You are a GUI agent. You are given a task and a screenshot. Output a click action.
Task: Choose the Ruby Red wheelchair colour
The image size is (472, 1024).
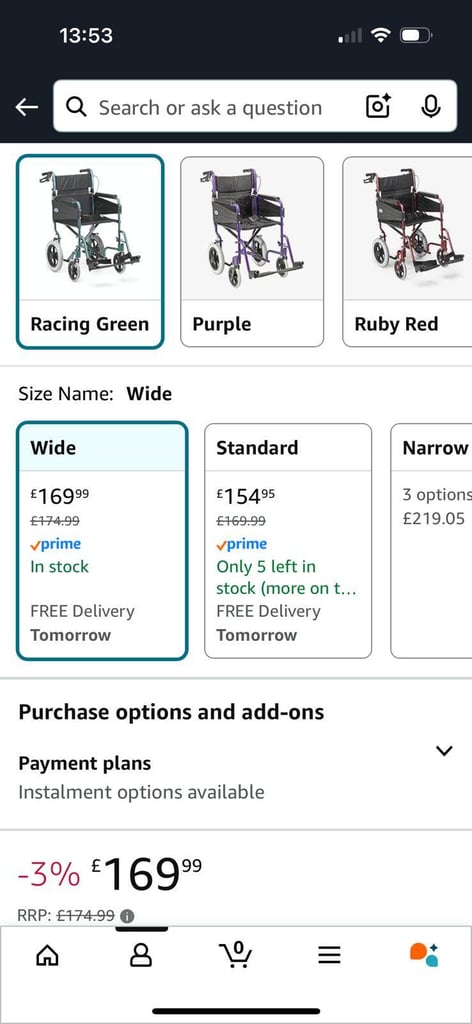pos(407,251)
